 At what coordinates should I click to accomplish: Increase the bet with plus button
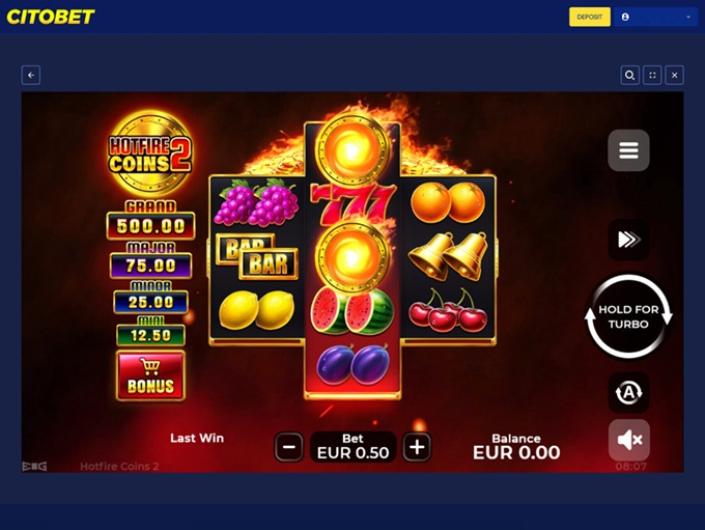(x=417, y=447)
